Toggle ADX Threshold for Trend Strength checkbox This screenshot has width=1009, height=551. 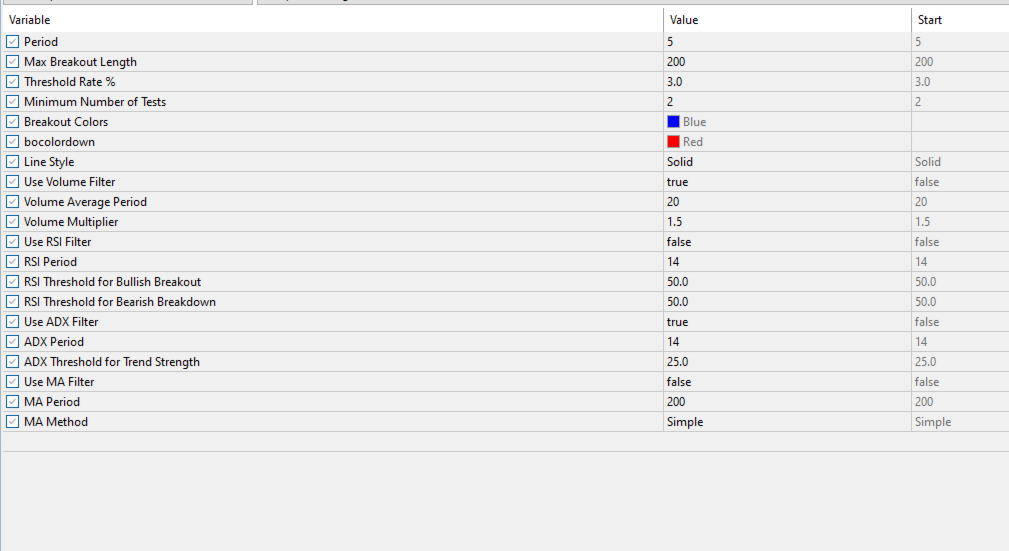point(13,361)
